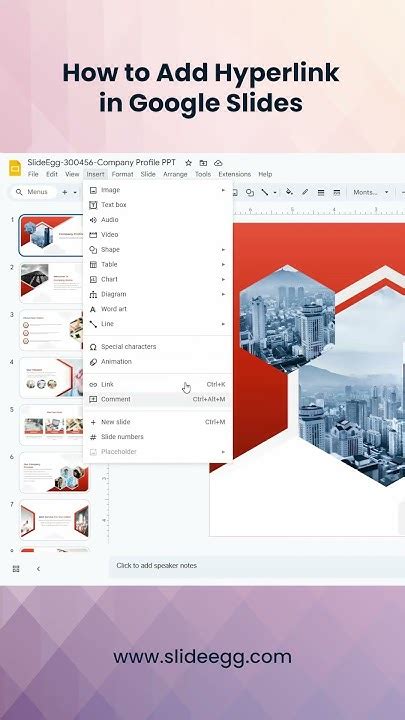Choose Special characters from Insert menu

click(158, 347)
